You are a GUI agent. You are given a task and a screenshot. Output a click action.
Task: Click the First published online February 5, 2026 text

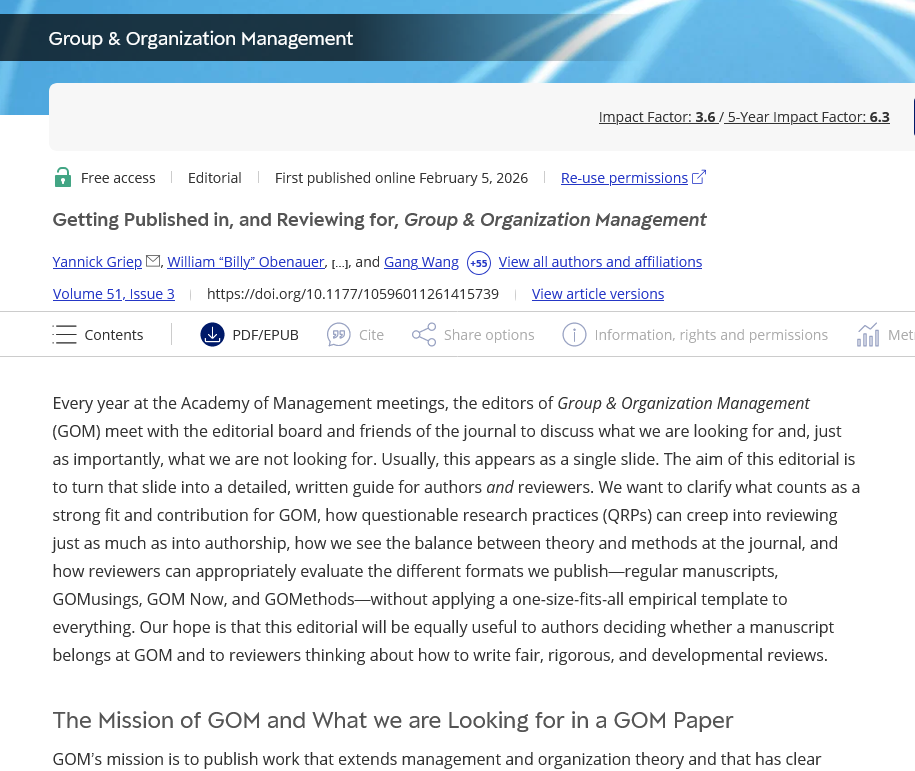[401, 178]
